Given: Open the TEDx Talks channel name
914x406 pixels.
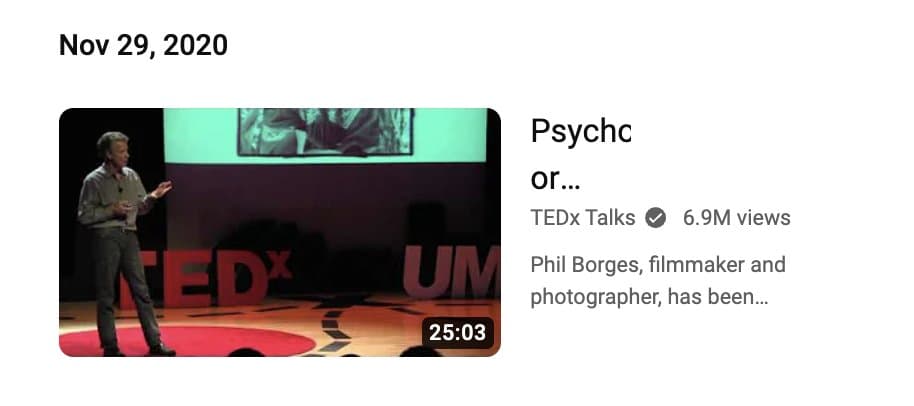Looking at the screenshot, I should pos(582,218).
